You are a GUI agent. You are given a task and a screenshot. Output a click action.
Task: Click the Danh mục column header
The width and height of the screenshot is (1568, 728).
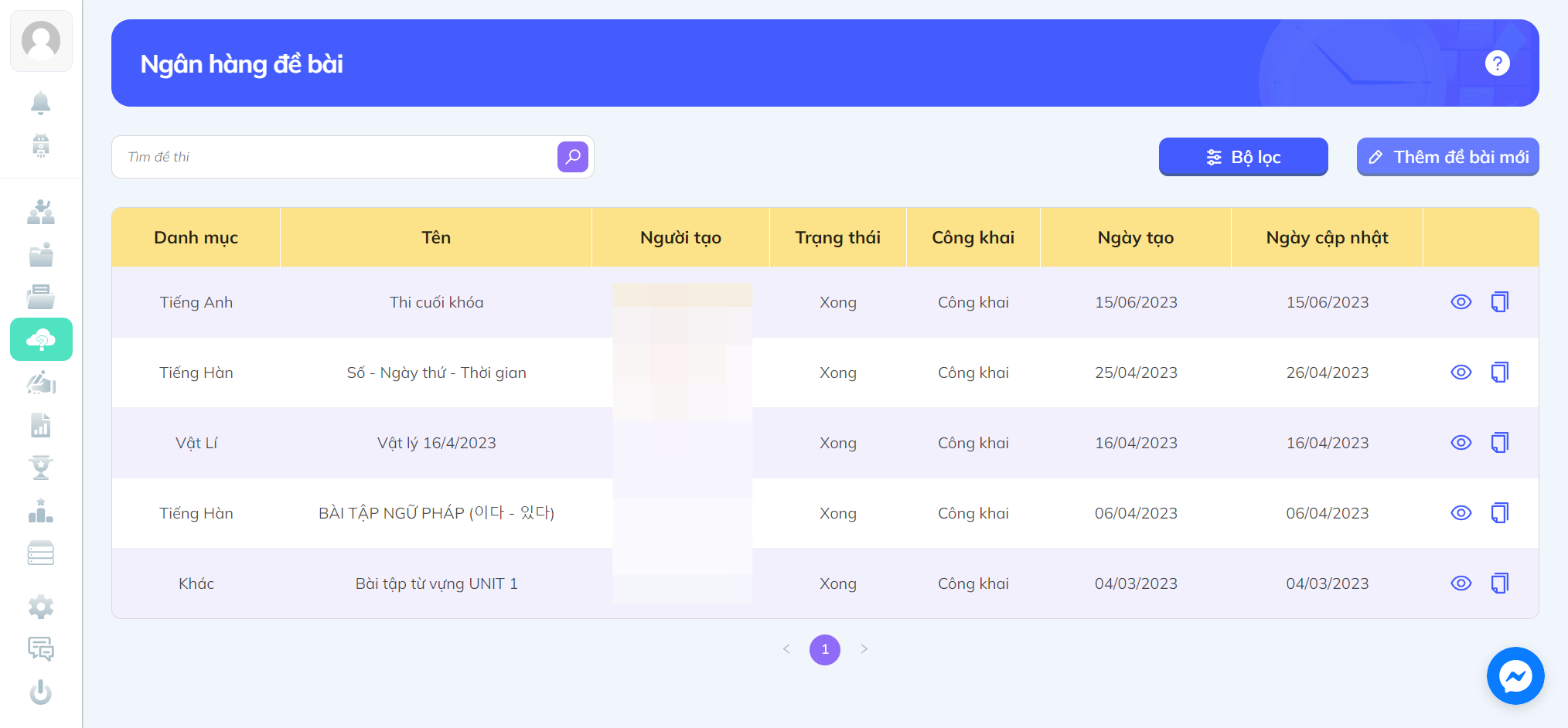click(x=196, y=237)
